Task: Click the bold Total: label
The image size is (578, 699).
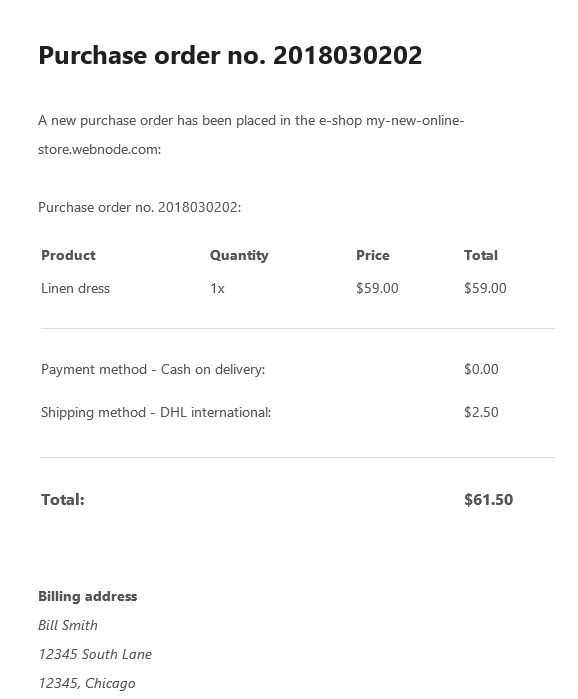Action: click(x=63, y=500)
